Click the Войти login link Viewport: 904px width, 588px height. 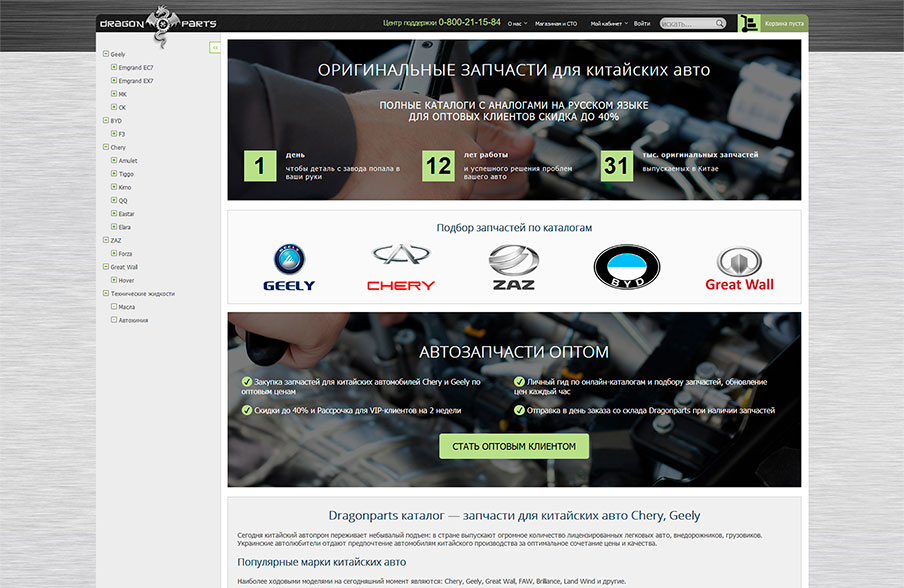click(642, 24)
